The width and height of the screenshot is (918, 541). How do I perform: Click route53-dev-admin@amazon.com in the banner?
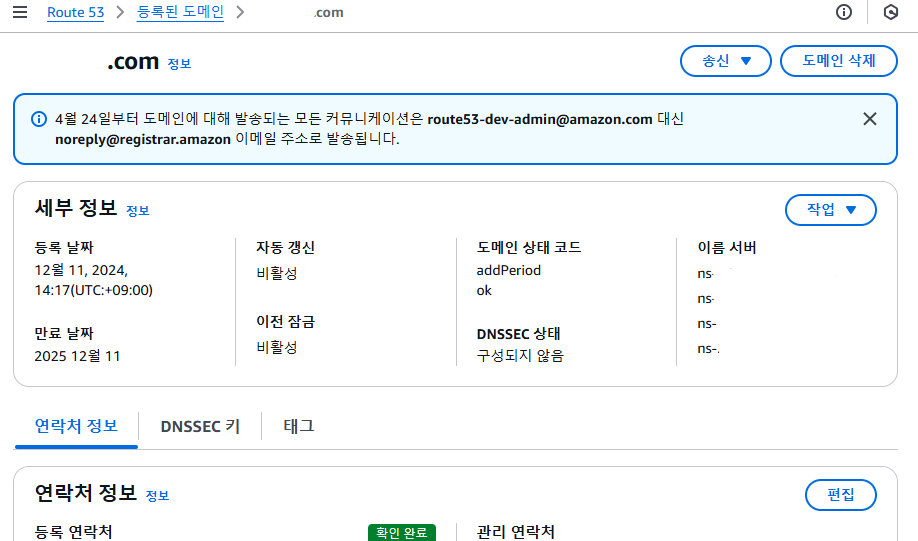coord(540,119)
